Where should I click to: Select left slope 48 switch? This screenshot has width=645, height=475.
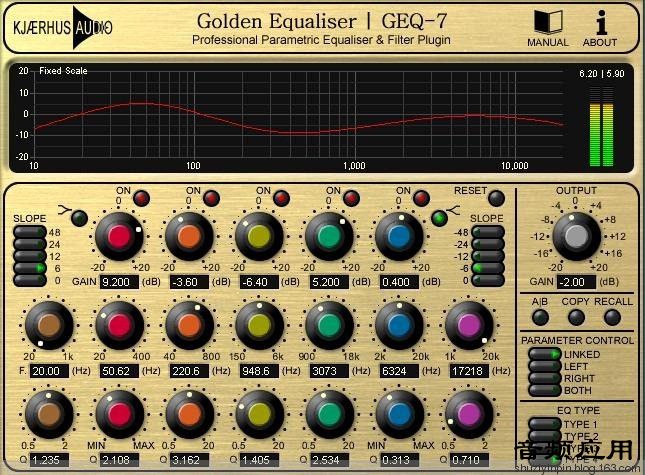(x=30, y=232)
